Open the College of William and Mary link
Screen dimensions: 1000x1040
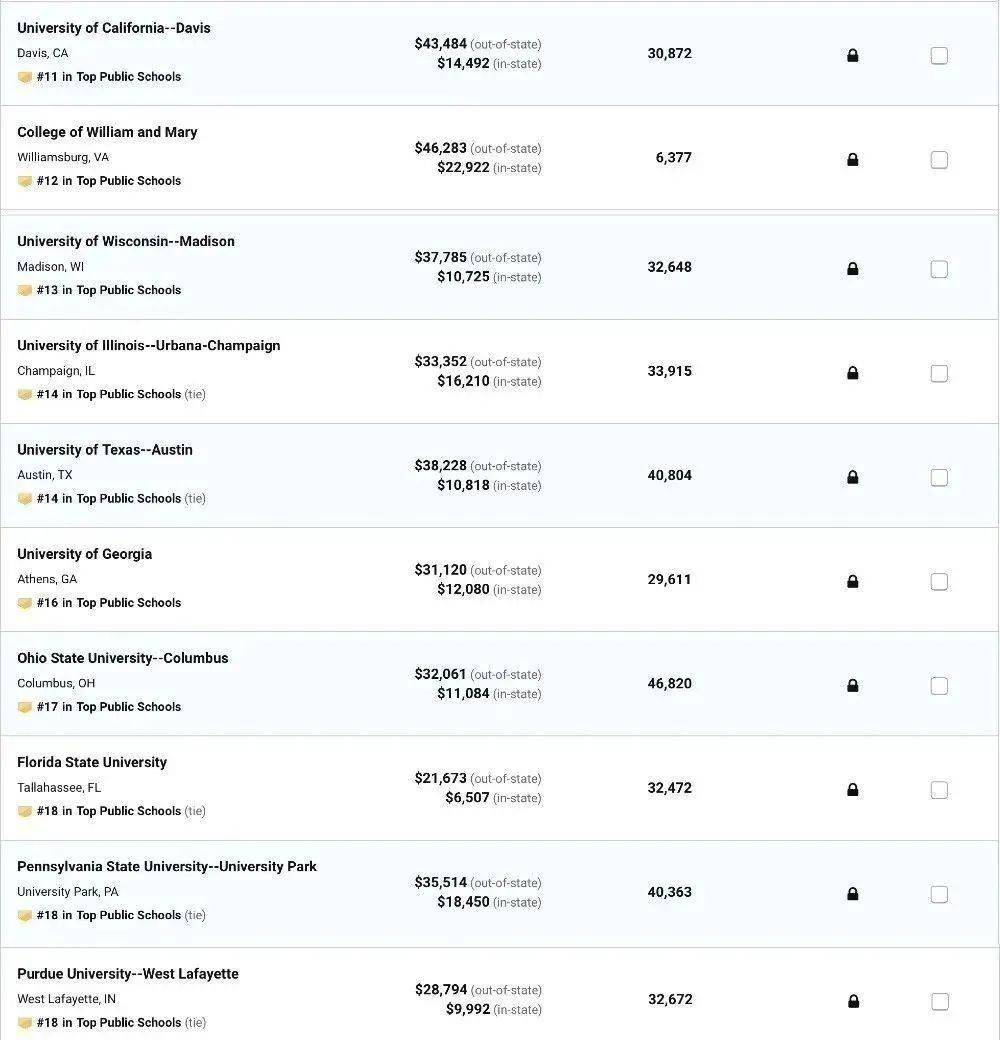(107, 132)
